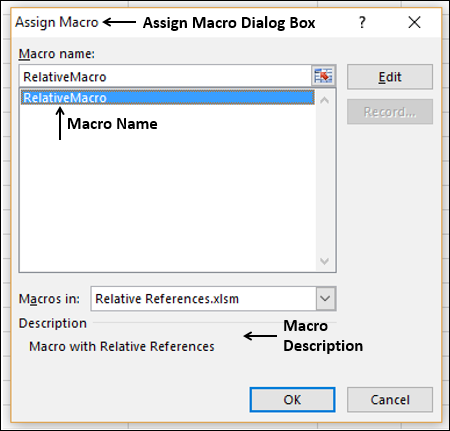The image size is (450, 431).
Task: Select RelativeMacro in the macro list
Action: point(167,98)
